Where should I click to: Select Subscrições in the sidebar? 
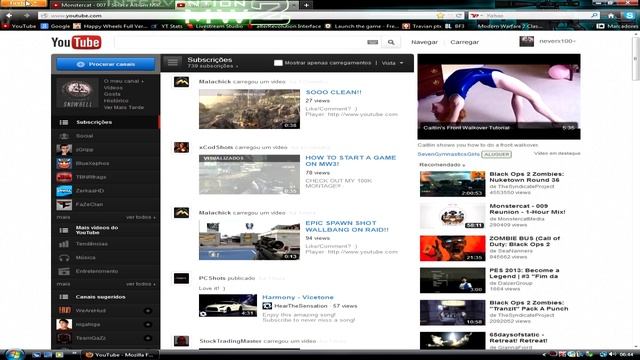(106, 122)
